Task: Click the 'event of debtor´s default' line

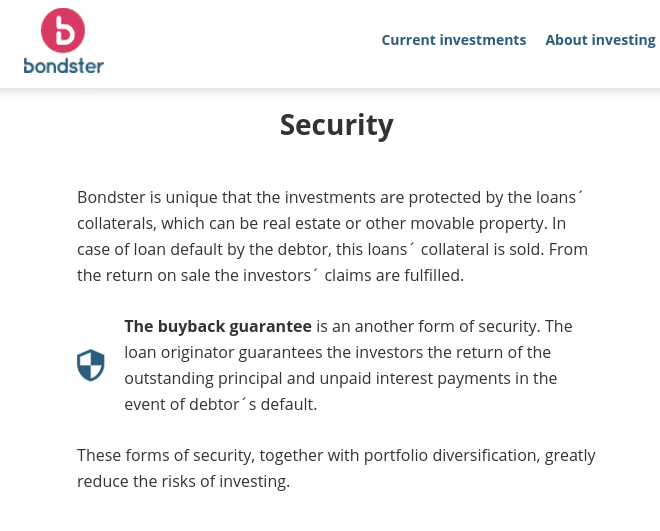Action: 221,404
